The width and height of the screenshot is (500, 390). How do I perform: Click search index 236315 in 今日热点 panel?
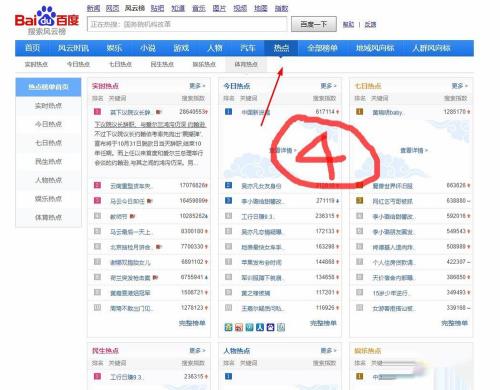(325, 216)
